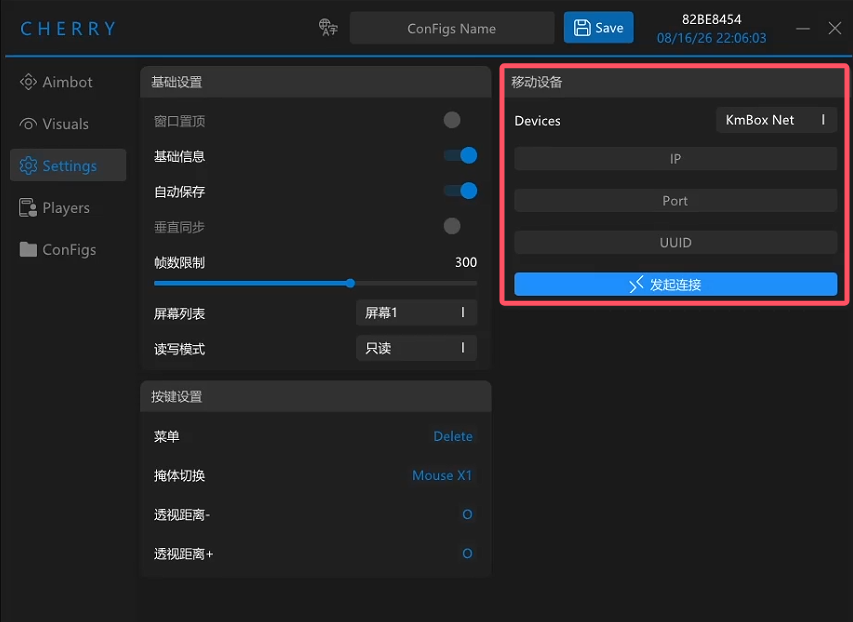Image resolution: width=853 pixels, height=622 pixels.
Task: Click the Delete menu keybind
Action: coord(453,436)
